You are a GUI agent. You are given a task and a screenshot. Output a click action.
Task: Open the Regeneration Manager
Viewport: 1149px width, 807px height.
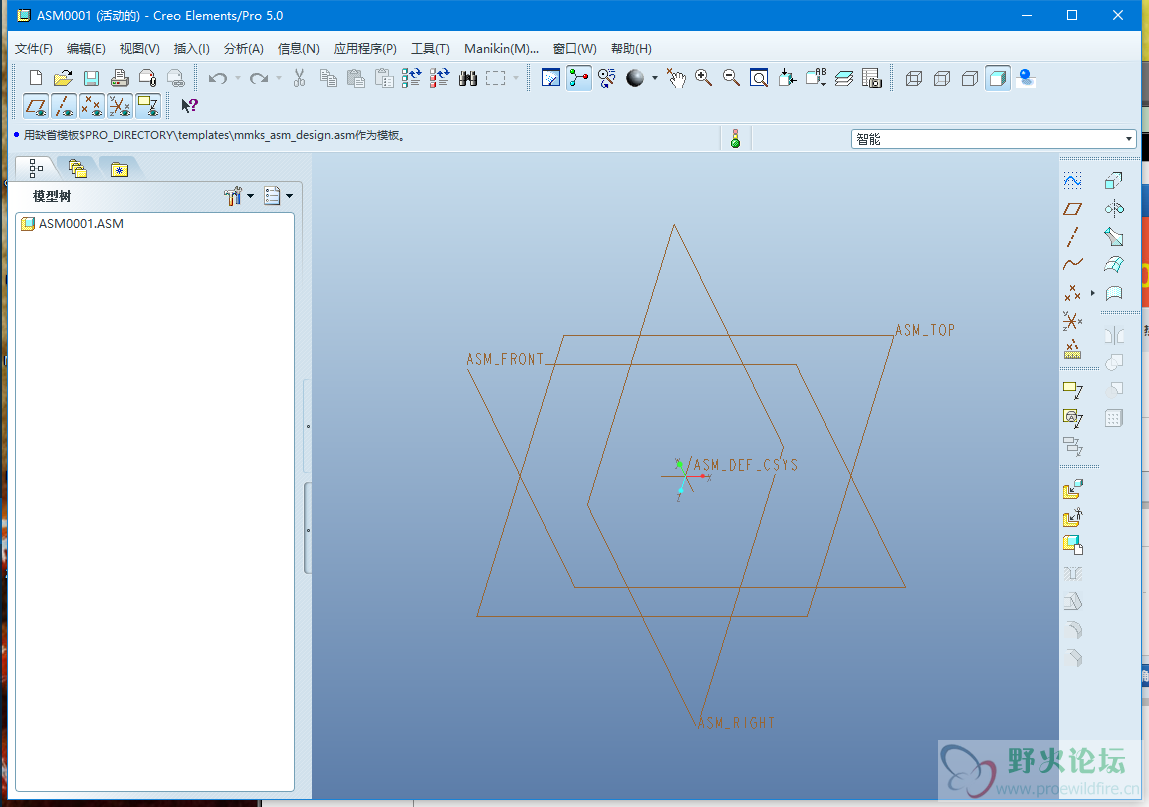point(439,78)
